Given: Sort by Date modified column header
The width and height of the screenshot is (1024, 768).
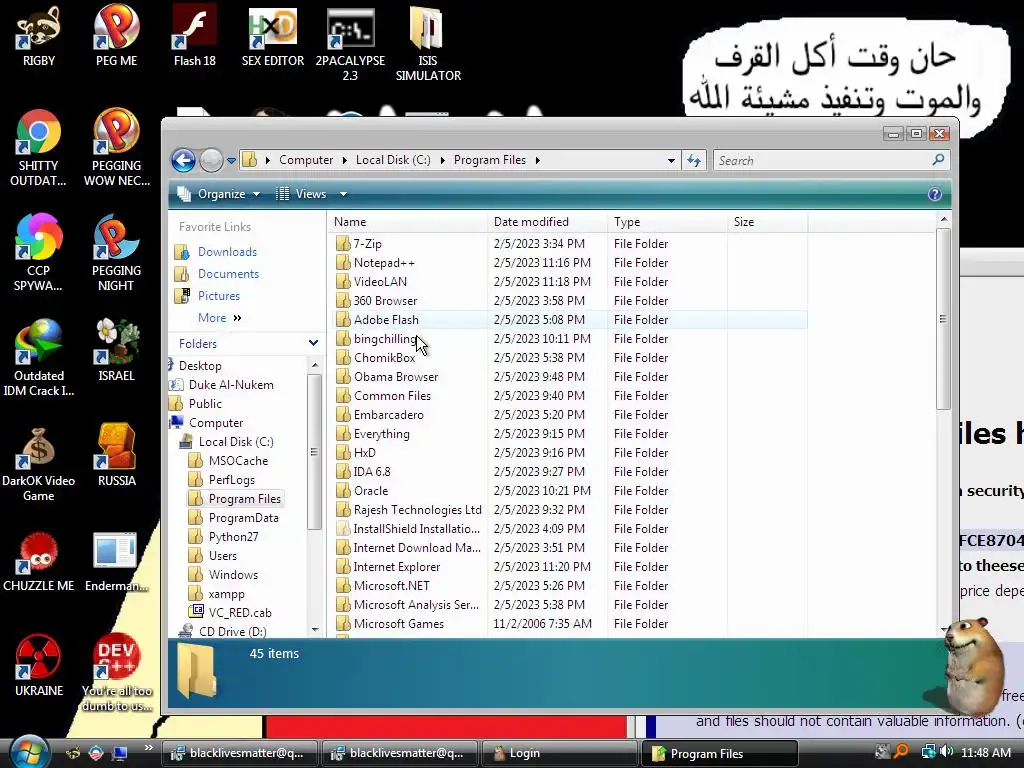Looking at the screenshot, I should coord(547,222).
